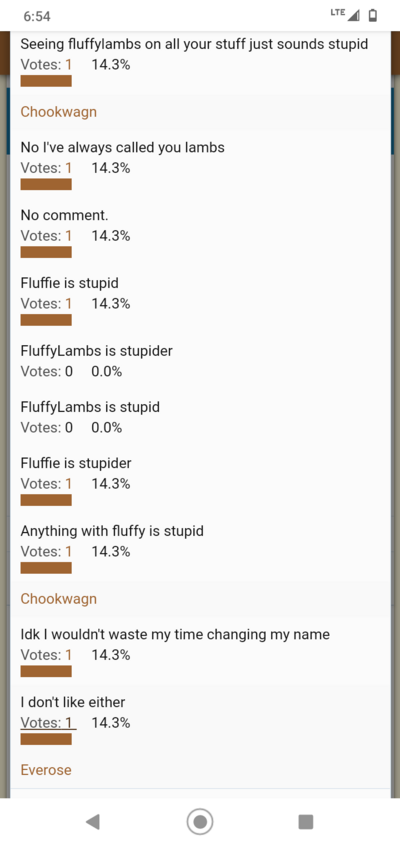Select poll option 'No I've always called you lambs'
This screenshot has height=845, width=400.
[x=122, y=147]
